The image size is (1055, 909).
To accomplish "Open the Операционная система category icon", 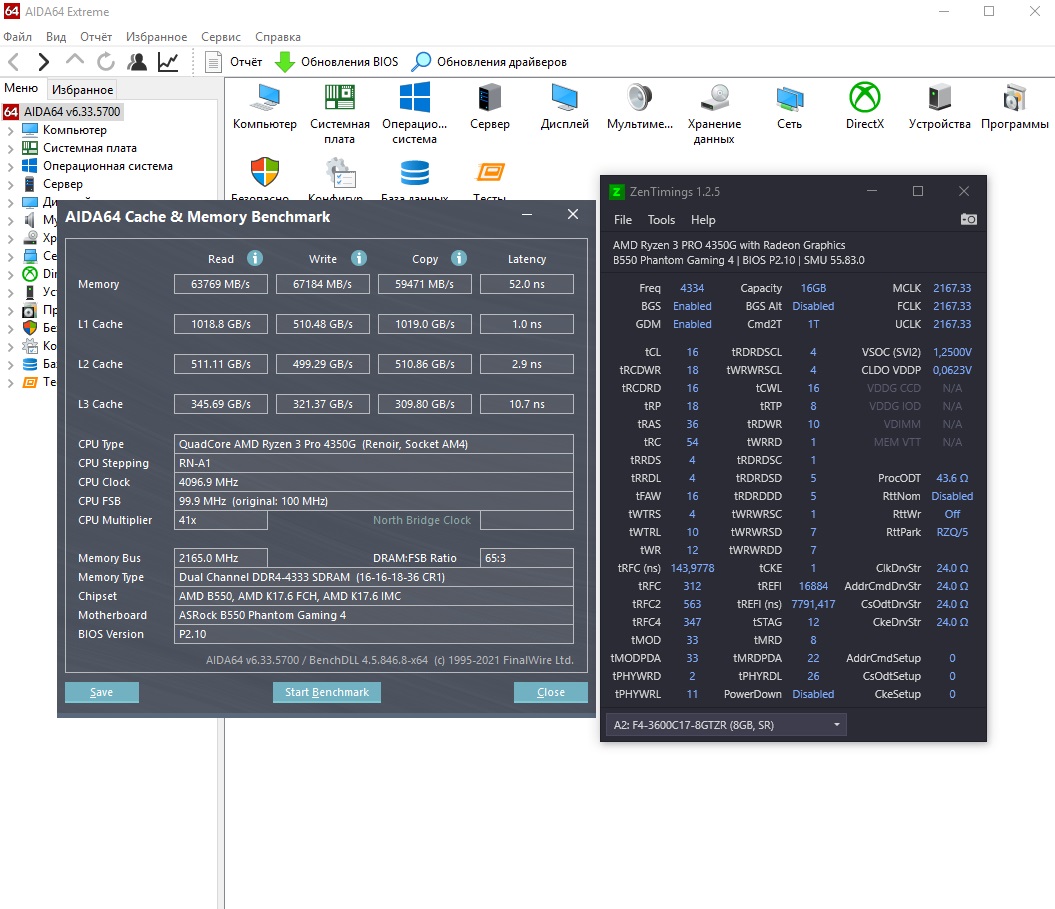I will point(414,114).
